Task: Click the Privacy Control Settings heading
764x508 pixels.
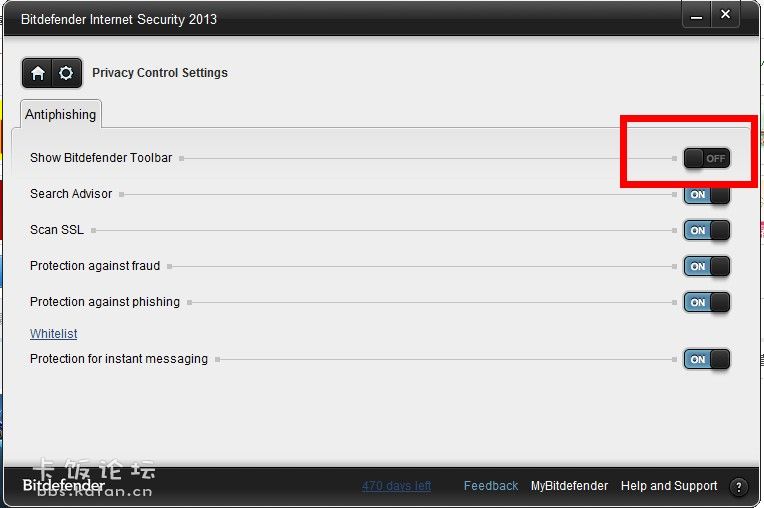Action: coord(160,73)
